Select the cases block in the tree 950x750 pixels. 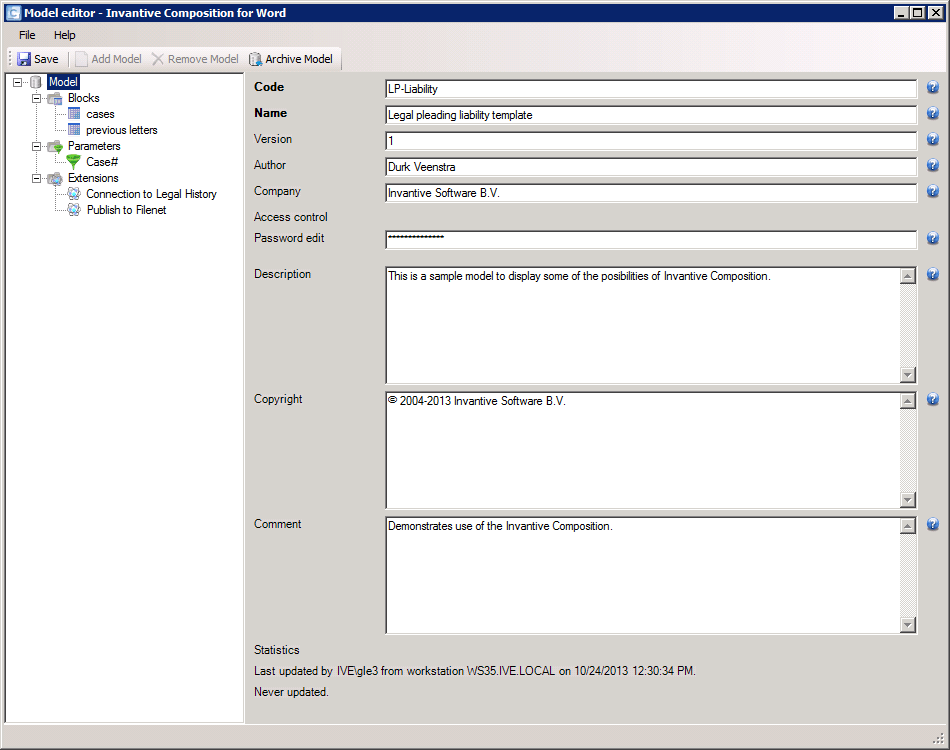click(x=100, y=114)
